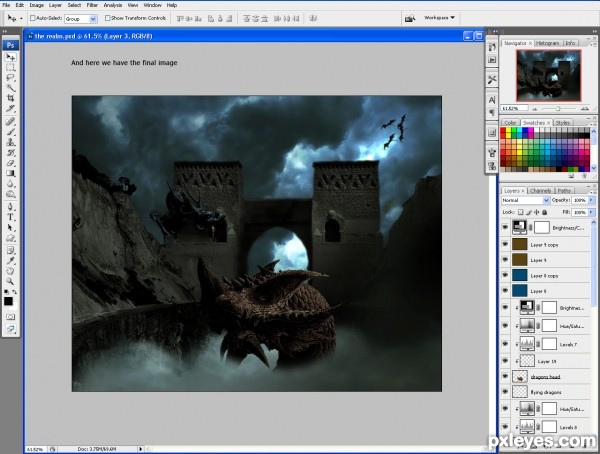The height and width of the screenshot is (454, 600).
Task: Enable Show Transform Controls checkbox
Action: tap(108, 18)
